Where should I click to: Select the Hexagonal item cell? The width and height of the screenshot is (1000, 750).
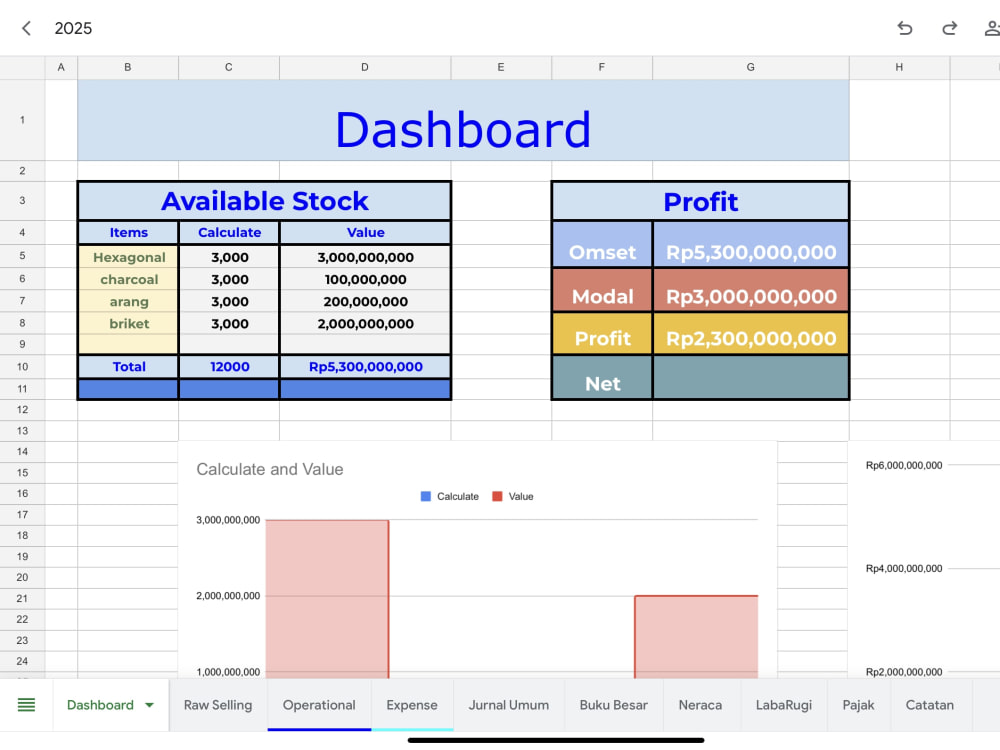tap(128, 257)
